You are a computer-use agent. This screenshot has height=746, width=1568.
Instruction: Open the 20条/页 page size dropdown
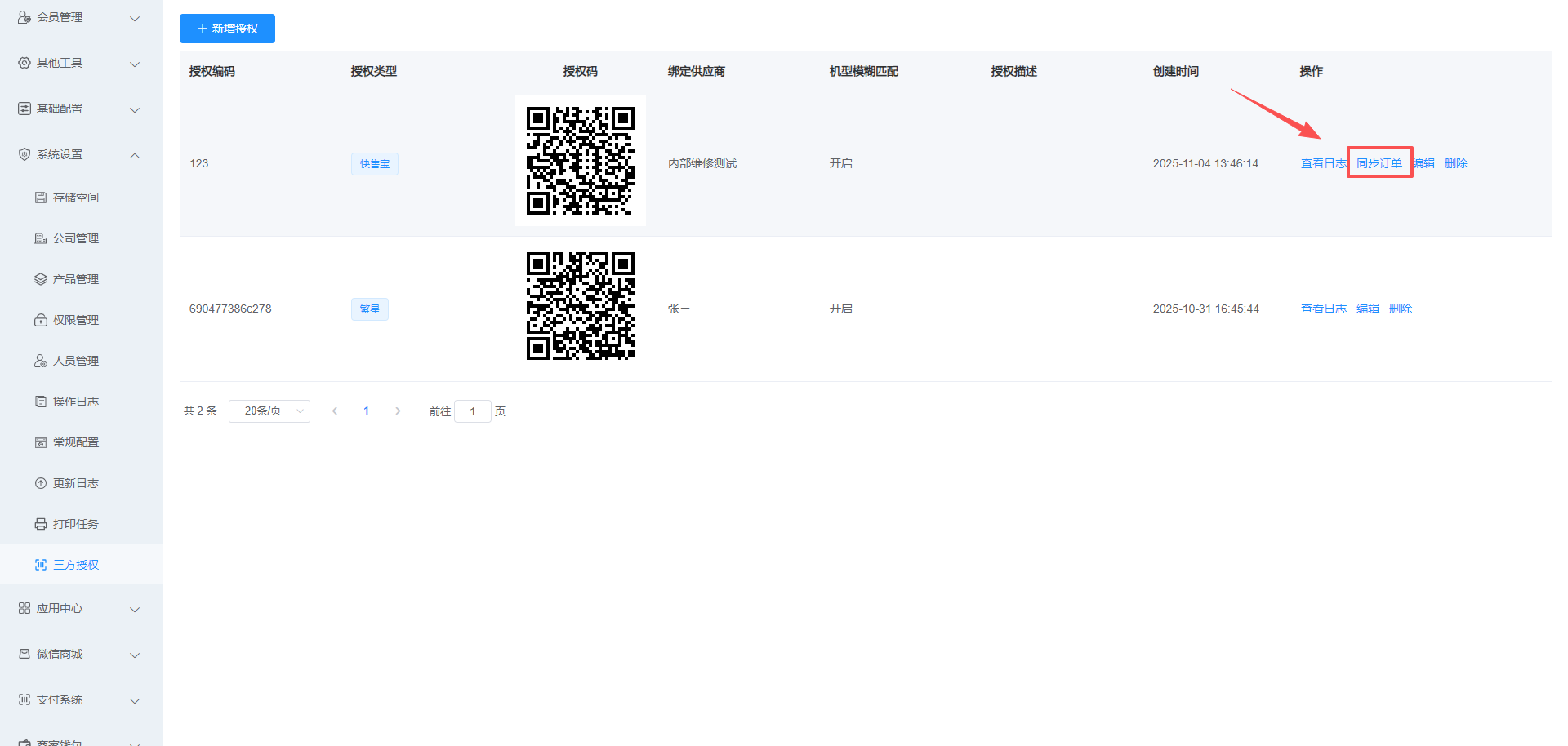pyautogui.click(x=269, y=411)
